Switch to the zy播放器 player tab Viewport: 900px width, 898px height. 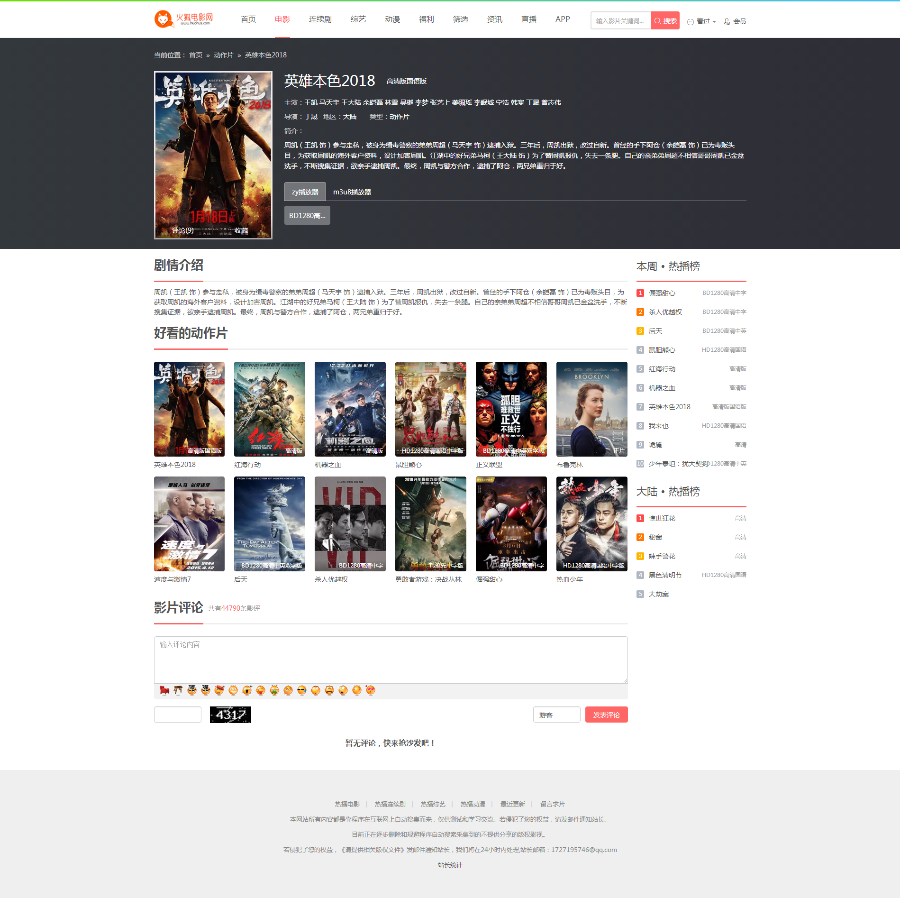[305, 192]
